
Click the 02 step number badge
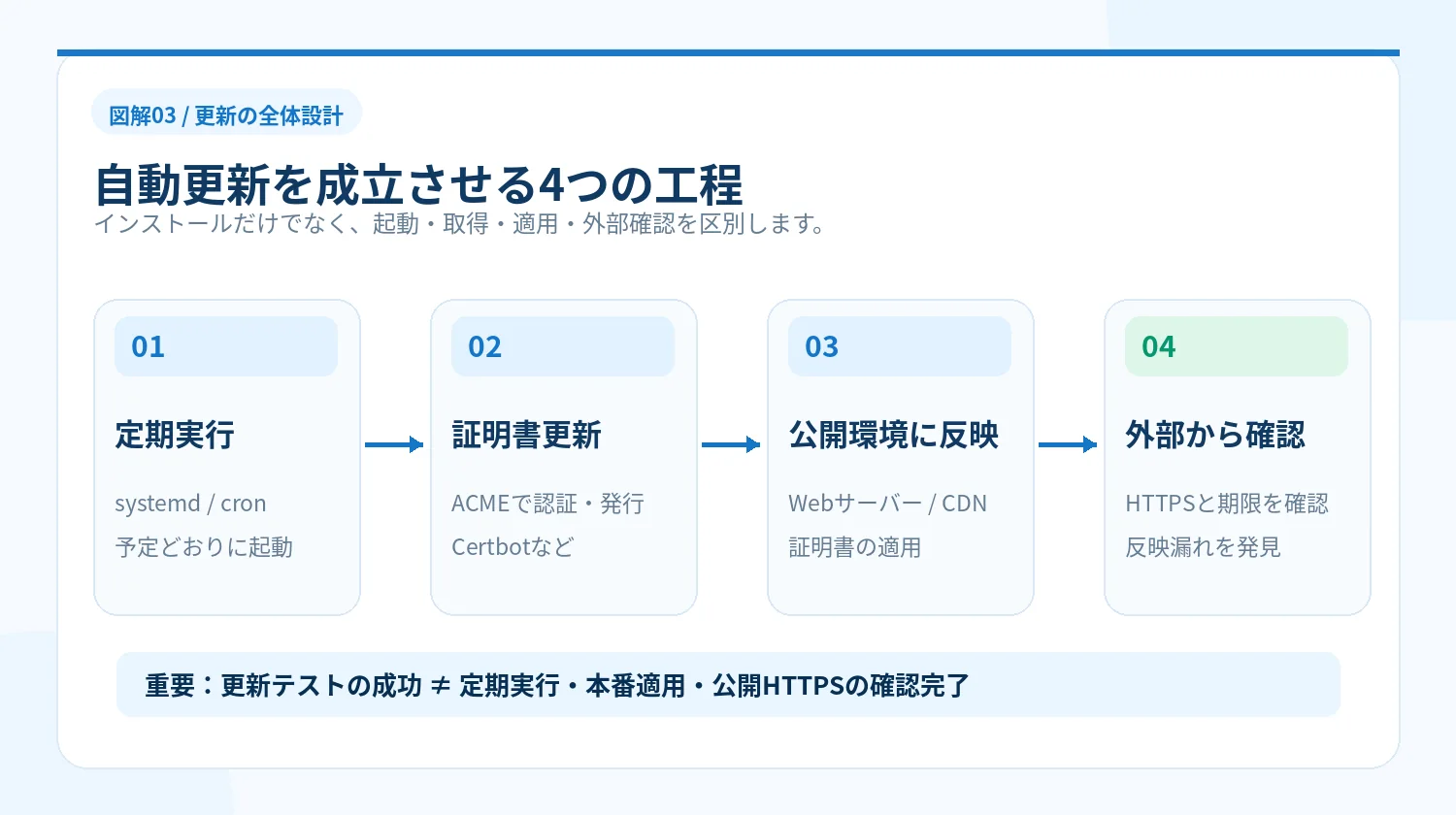click(563, 346)
